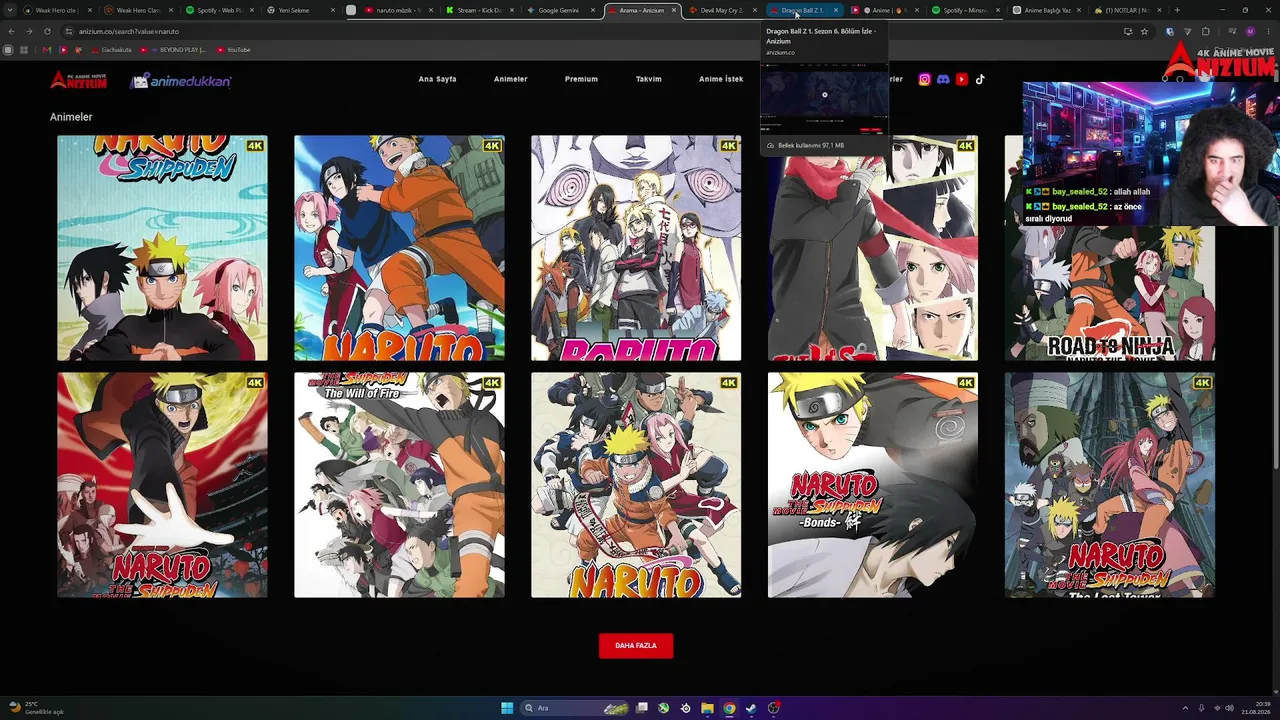Screen dimensions: 1280x720
Task: Open the Anizium TikTok page icon
Action: point(980,79)
